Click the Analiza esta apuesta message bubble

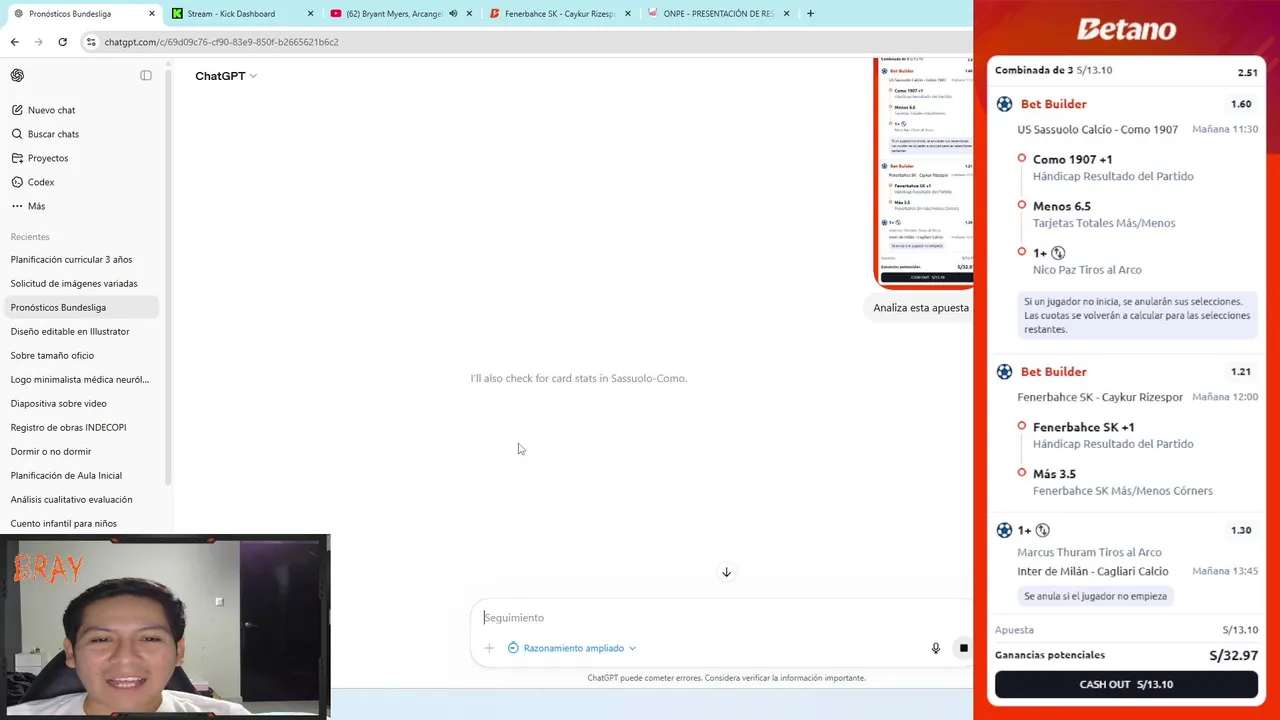920,308
